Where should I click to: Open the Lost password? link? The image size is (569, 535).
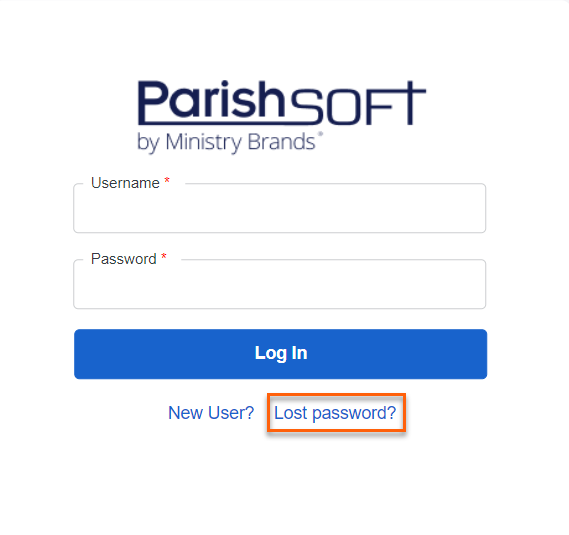point(335,413)
